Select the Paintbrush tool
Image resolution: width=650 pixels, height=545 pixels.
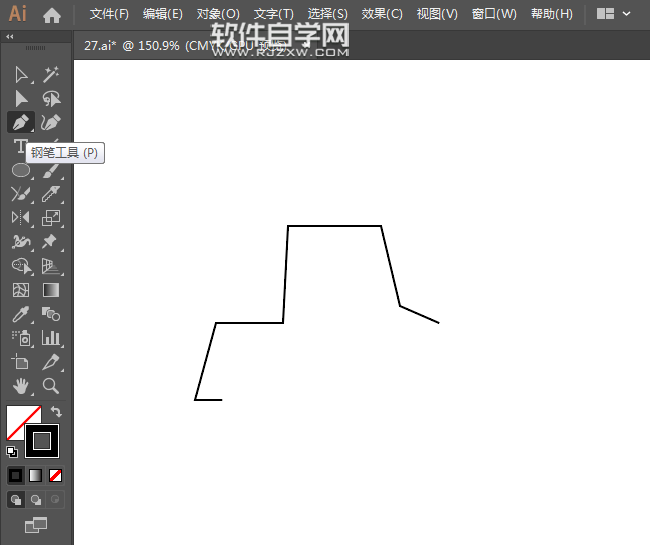(x=51, y=171)
